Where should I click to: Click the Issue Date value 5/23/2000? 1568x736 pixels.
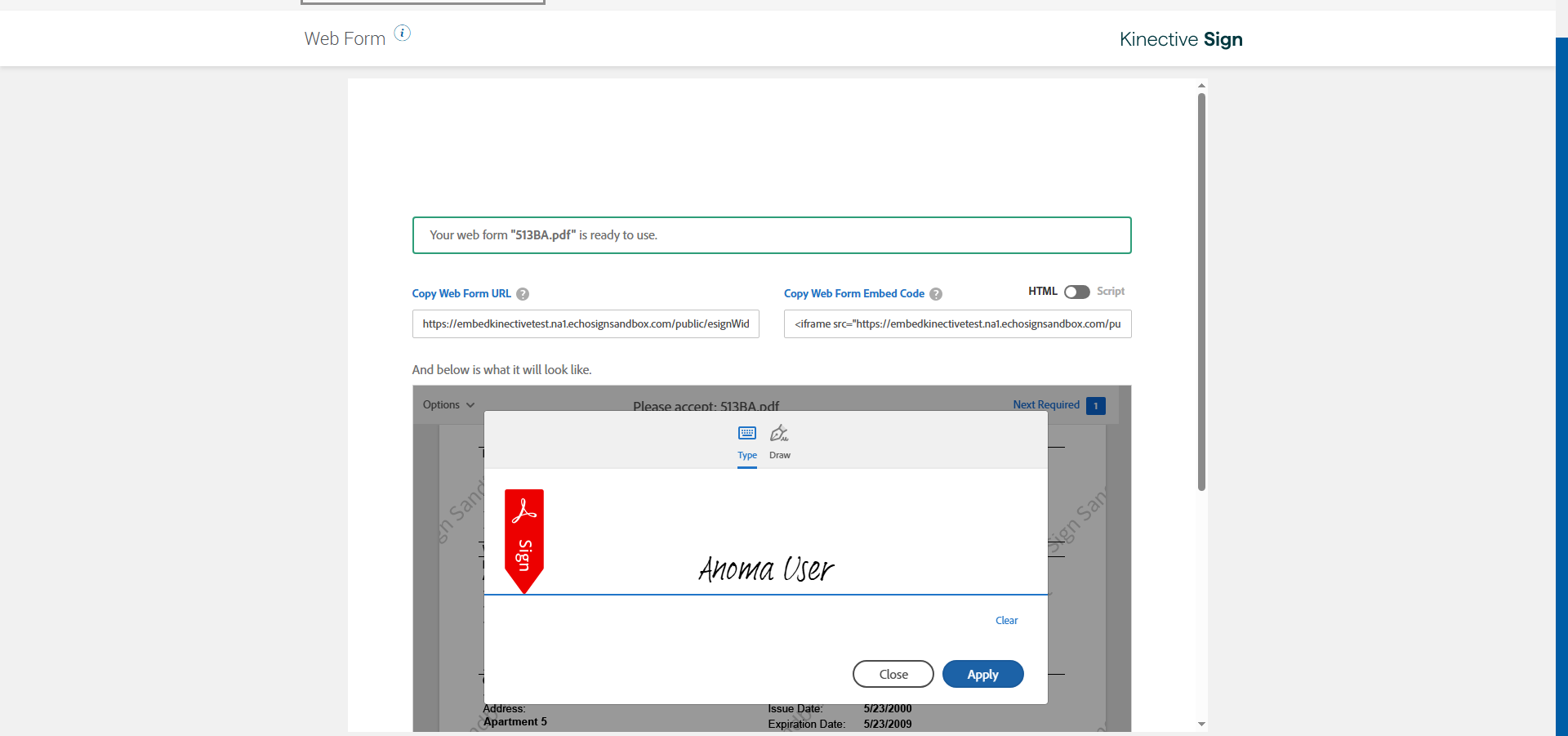[x=888, y=709]
